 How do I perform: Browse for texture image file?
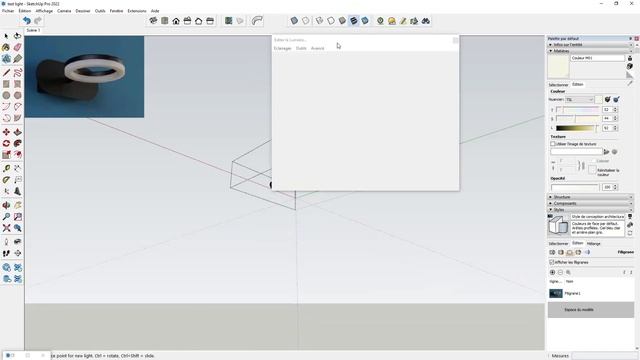click(x=607, y=152)
